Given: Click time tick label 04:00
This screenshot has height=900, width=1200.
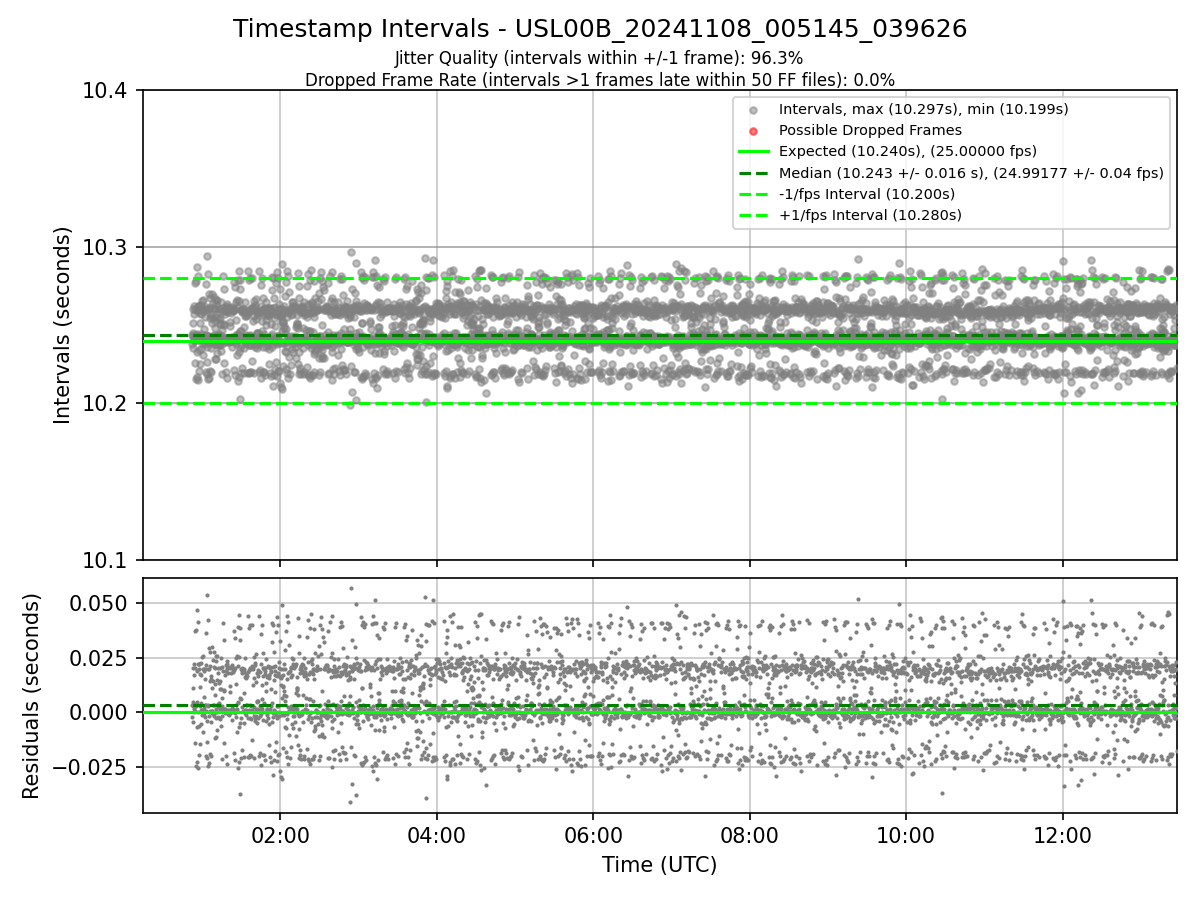Looking at the screenshot, I should (x=436, y=835).
